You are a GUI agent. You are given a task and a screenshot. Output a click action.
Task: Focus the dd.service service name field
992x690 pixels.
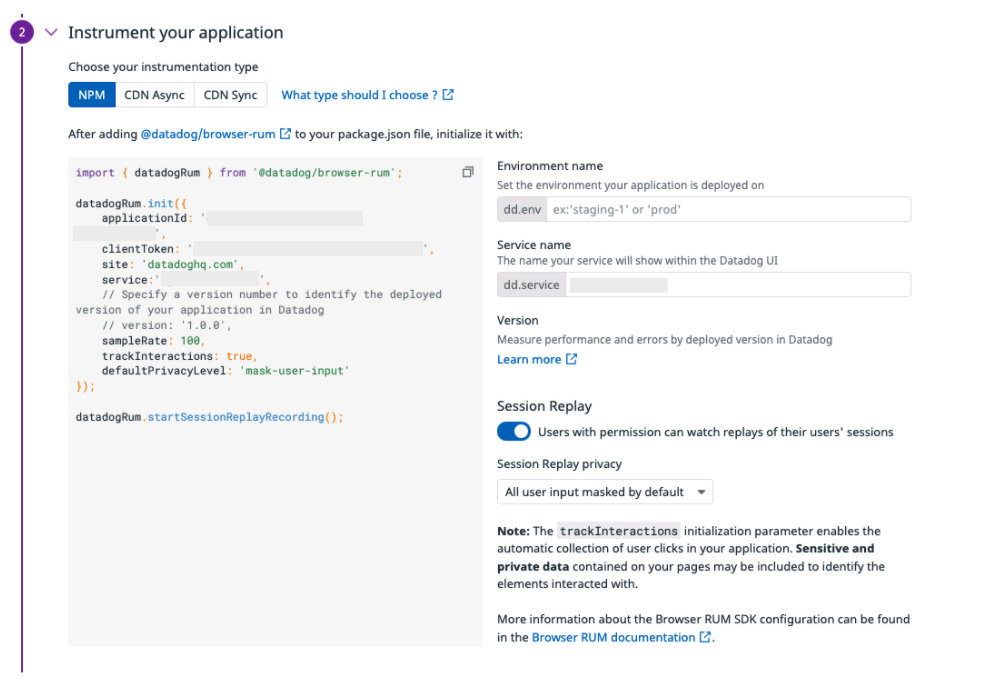point(738,285)
